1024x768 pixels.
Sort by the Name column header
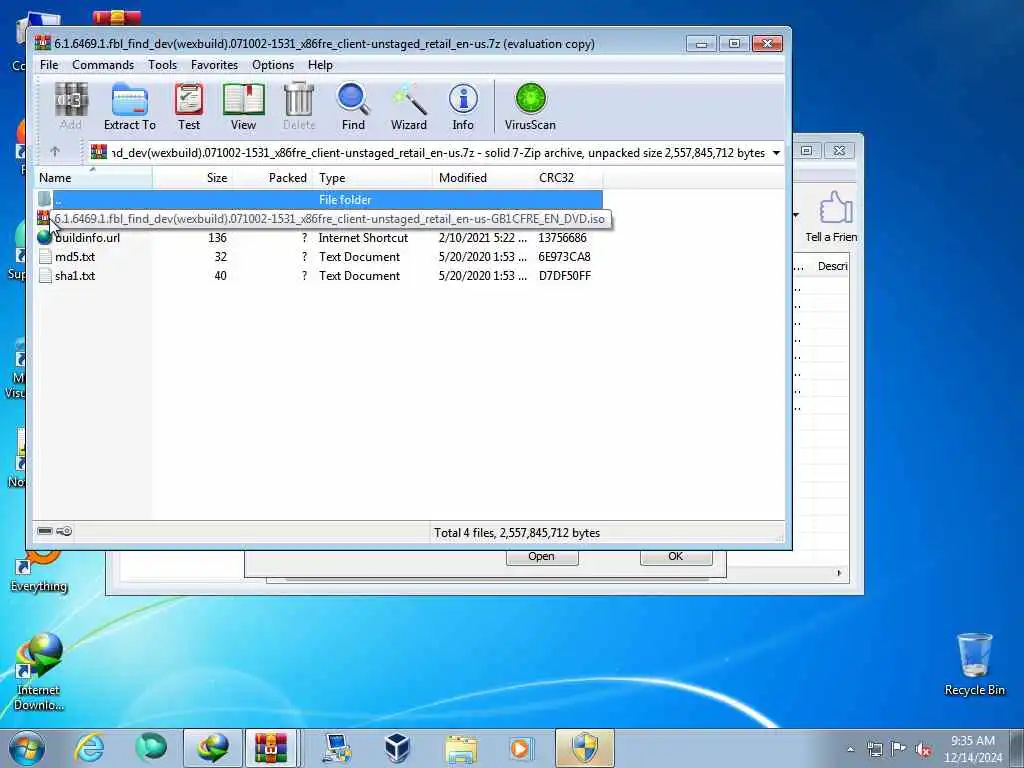tap(93, 178)
